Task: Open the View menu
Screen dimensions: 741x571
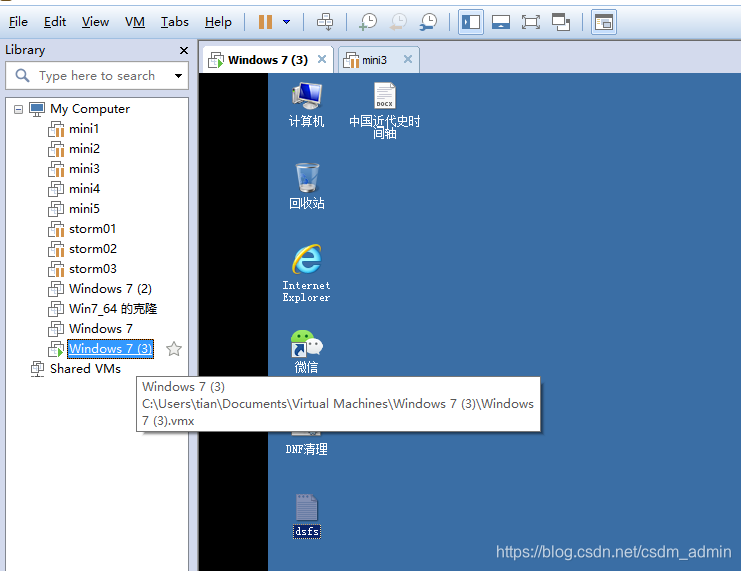Action: point(95,22)
